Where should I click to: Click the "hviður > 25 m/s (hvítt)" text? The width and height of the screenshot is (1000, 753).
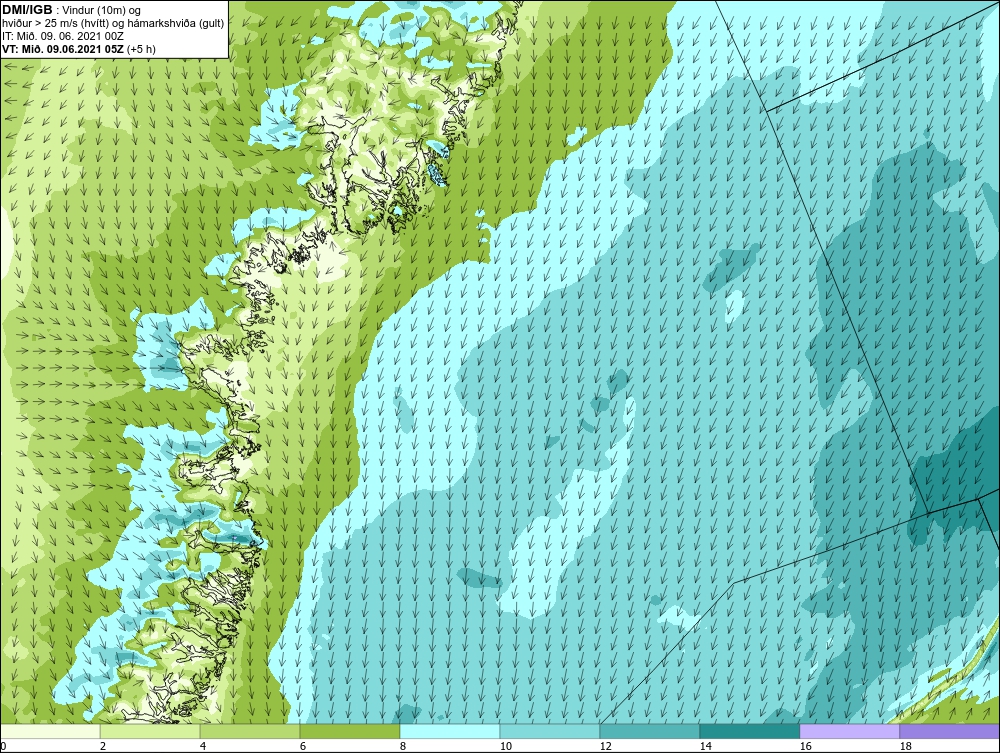click(54, 24)
